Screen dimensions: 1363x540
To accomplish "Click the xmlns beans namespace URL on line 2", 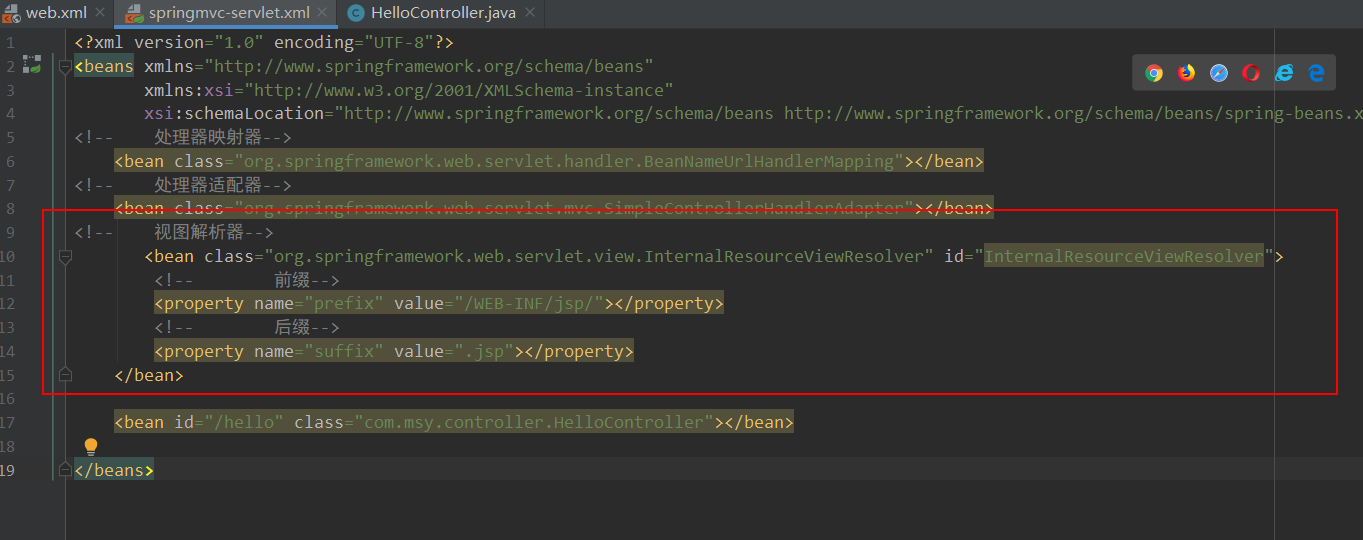I will pos(429,66).
